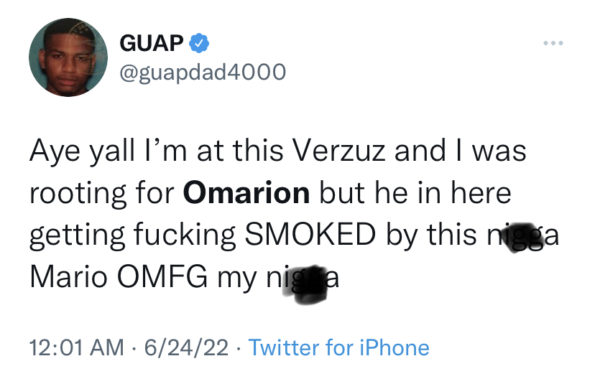The image size is (595, 379).
Task: Open the GUAP profile picture
Action: click(x=68, y=57)
